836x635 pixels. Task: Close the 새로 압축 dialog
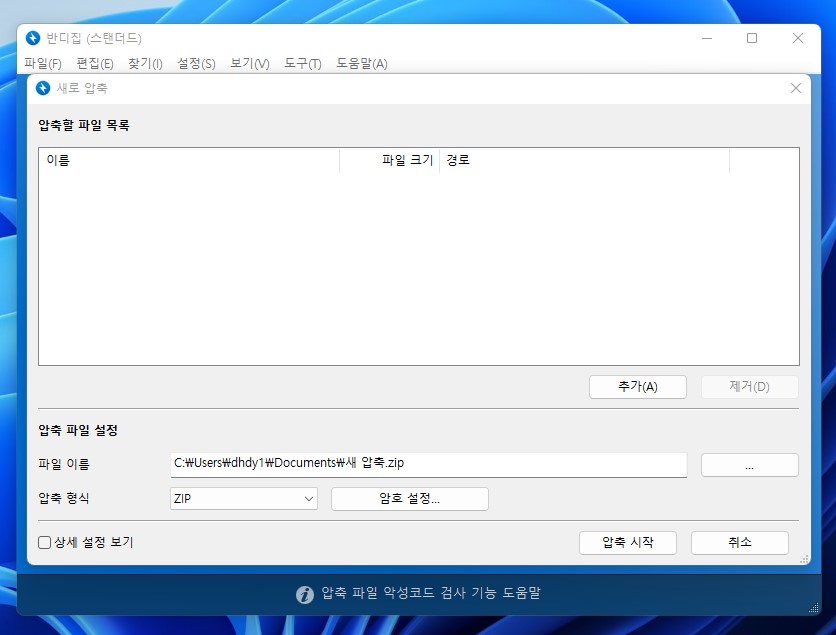(795, 88)
